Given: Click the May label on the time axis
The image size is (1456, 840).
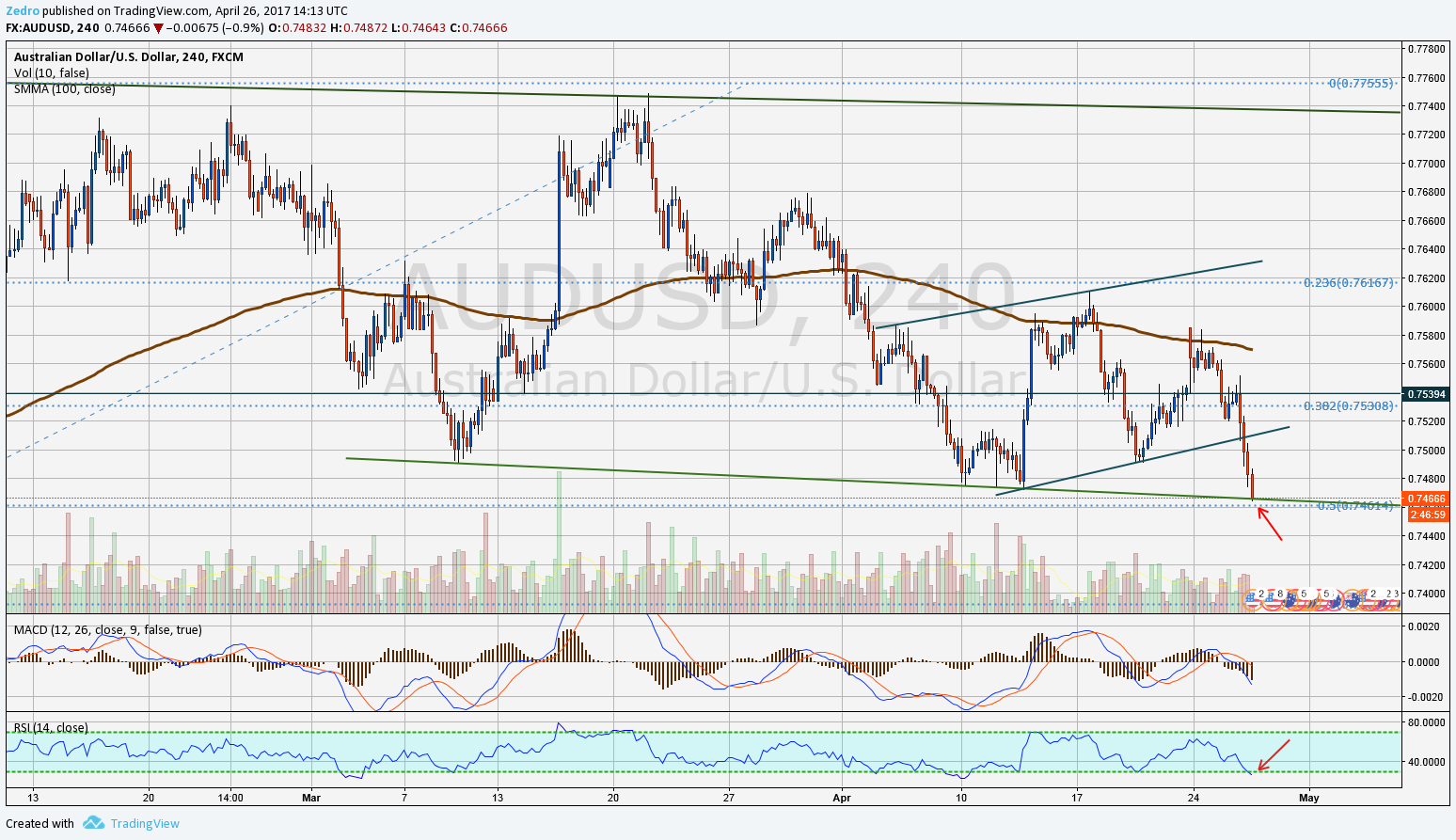Looking at the screenshot, I should pyautogui.click(x=1308, y=798).
